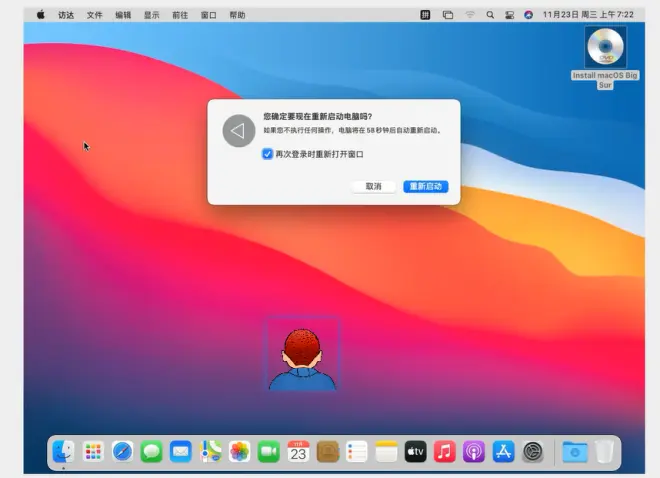Screen dimensions: 660x478
Task: Open System Preferences in the Dock
Action: (x=533, y=452)
